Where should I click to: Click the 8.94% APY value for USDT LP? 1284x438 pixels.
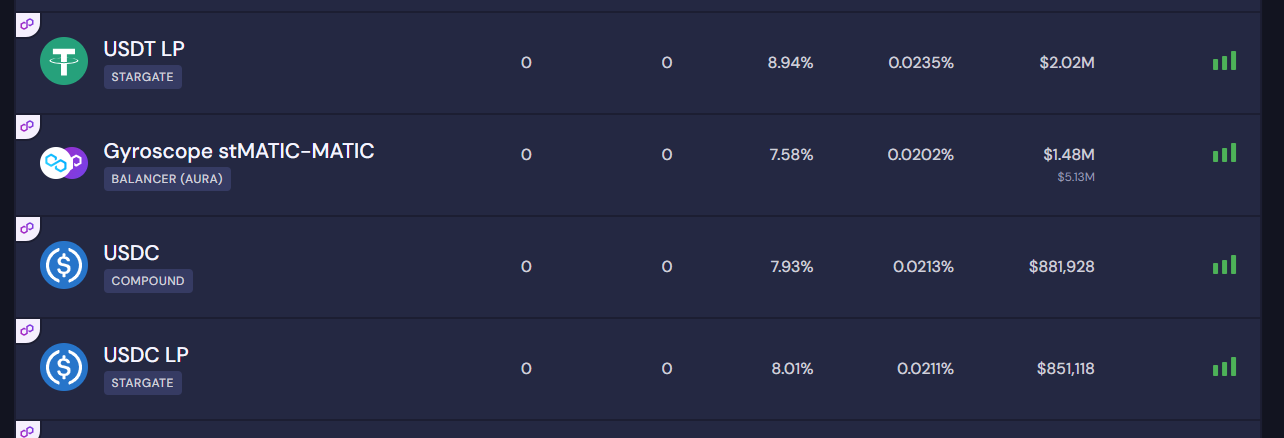pos(790,62)
